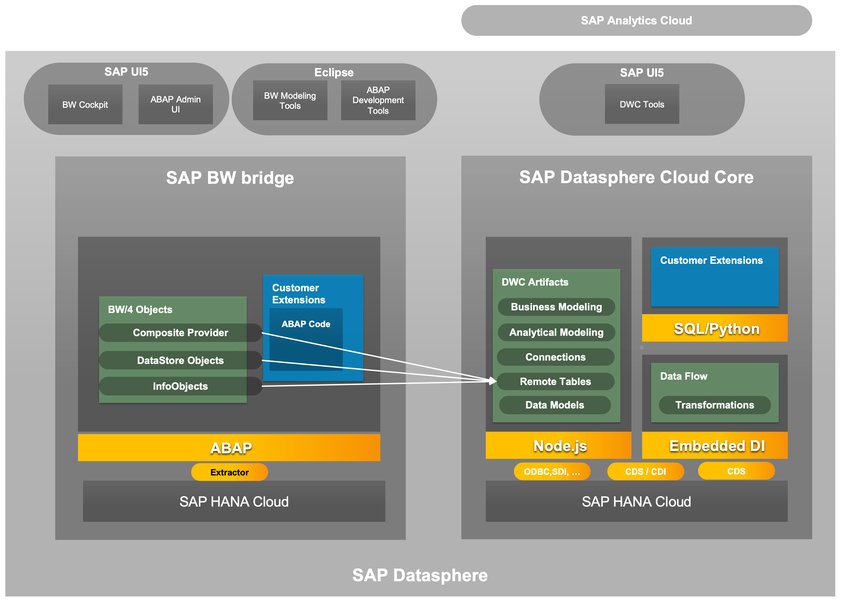Click the Extractor pill
Screen dimensions: 841x600
tap(230, 472)
